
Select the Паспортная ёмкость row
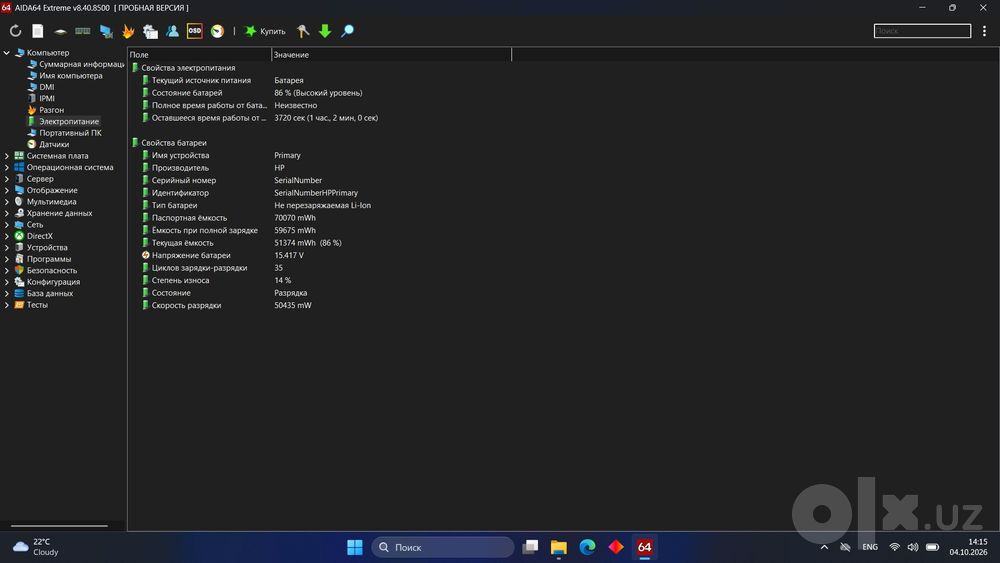tap(319, 218)
